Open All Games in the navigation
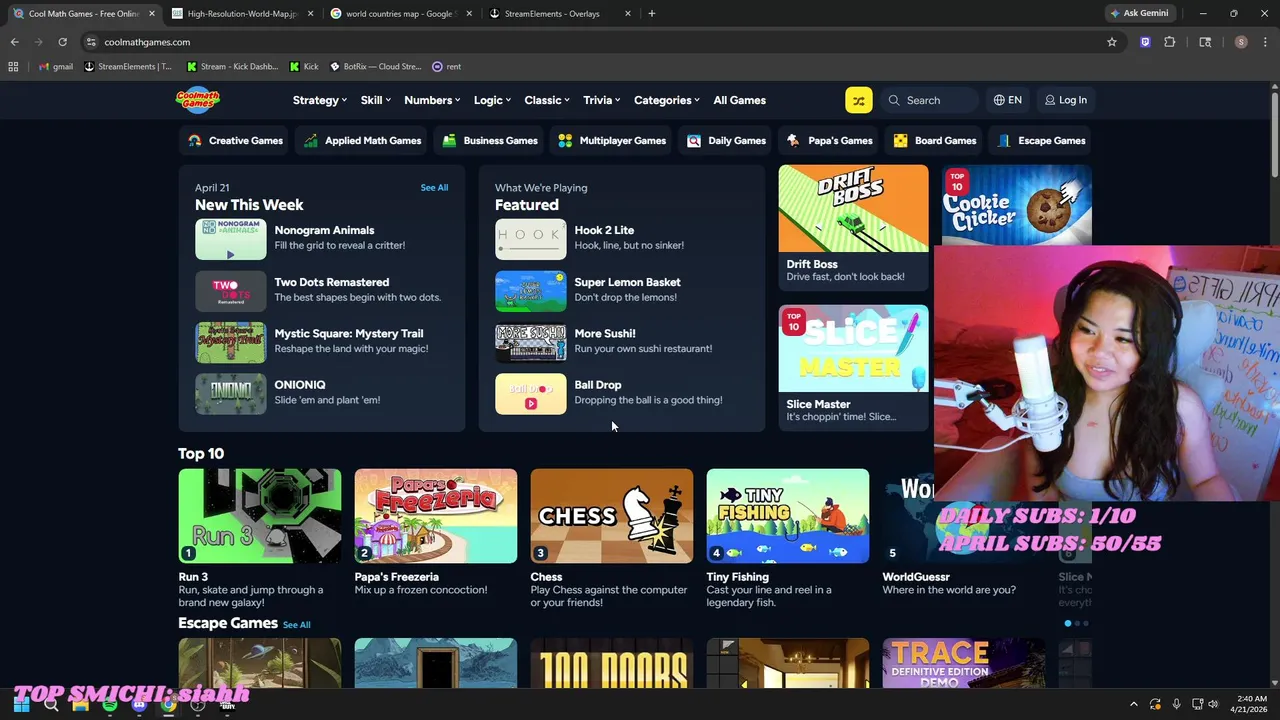 [x=739, y=100]
